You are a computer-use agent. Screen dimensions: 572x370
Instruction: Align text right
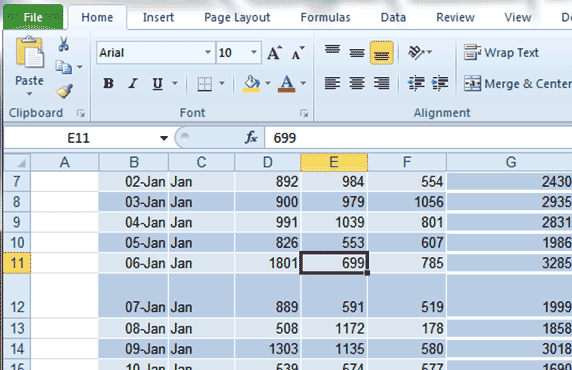[x=382, y=83]
